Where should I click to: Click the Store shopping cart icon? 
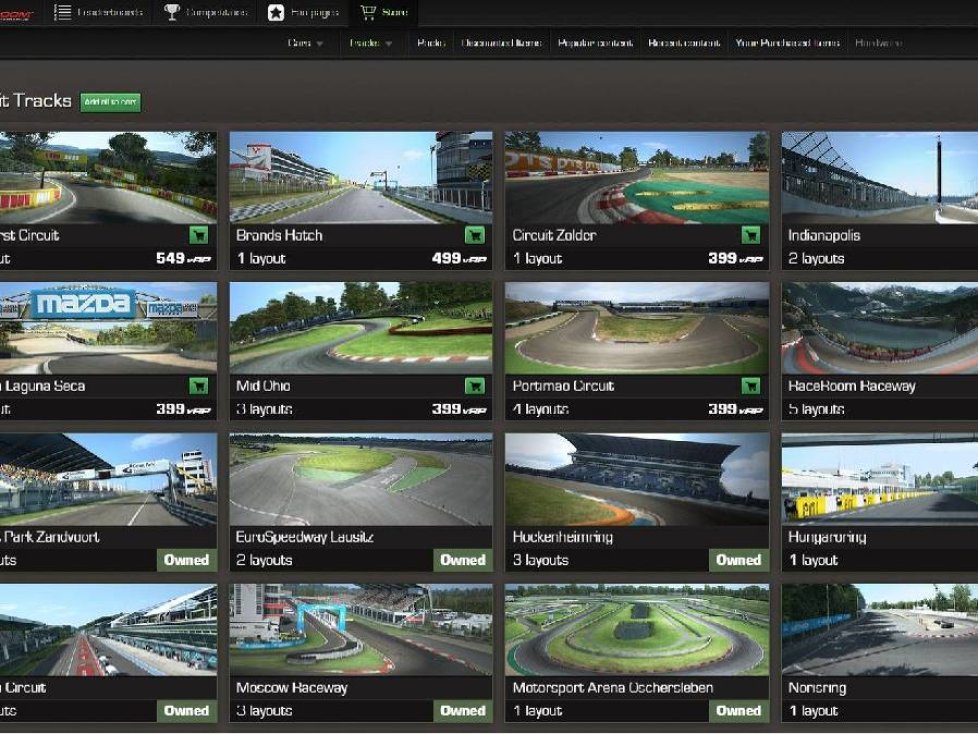(368, 12)
